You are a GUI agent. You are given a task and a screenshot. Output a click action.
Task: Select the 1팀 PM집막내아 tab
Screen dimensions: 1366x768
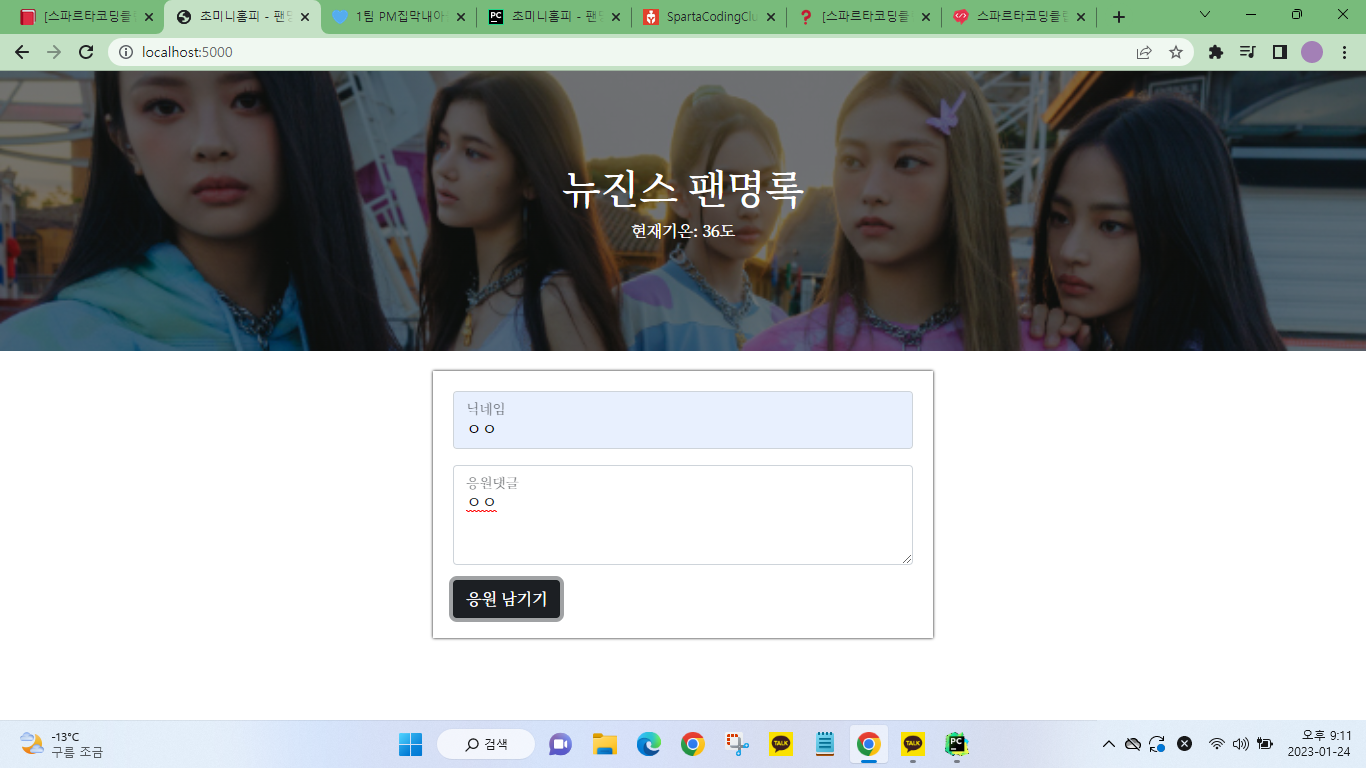point(398,17)
